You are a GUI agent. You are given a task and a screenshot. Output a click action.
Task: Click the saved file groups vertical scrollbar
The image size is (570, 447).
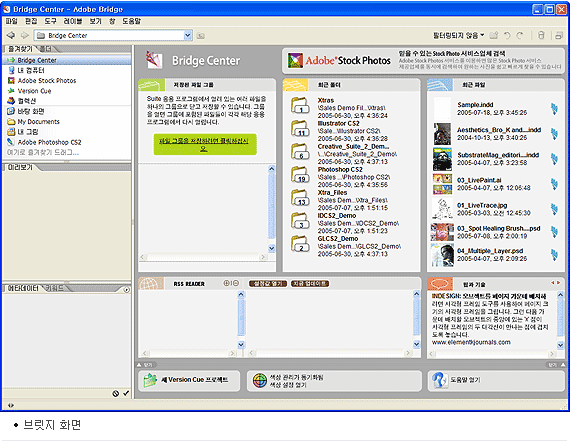pos(271,209)
